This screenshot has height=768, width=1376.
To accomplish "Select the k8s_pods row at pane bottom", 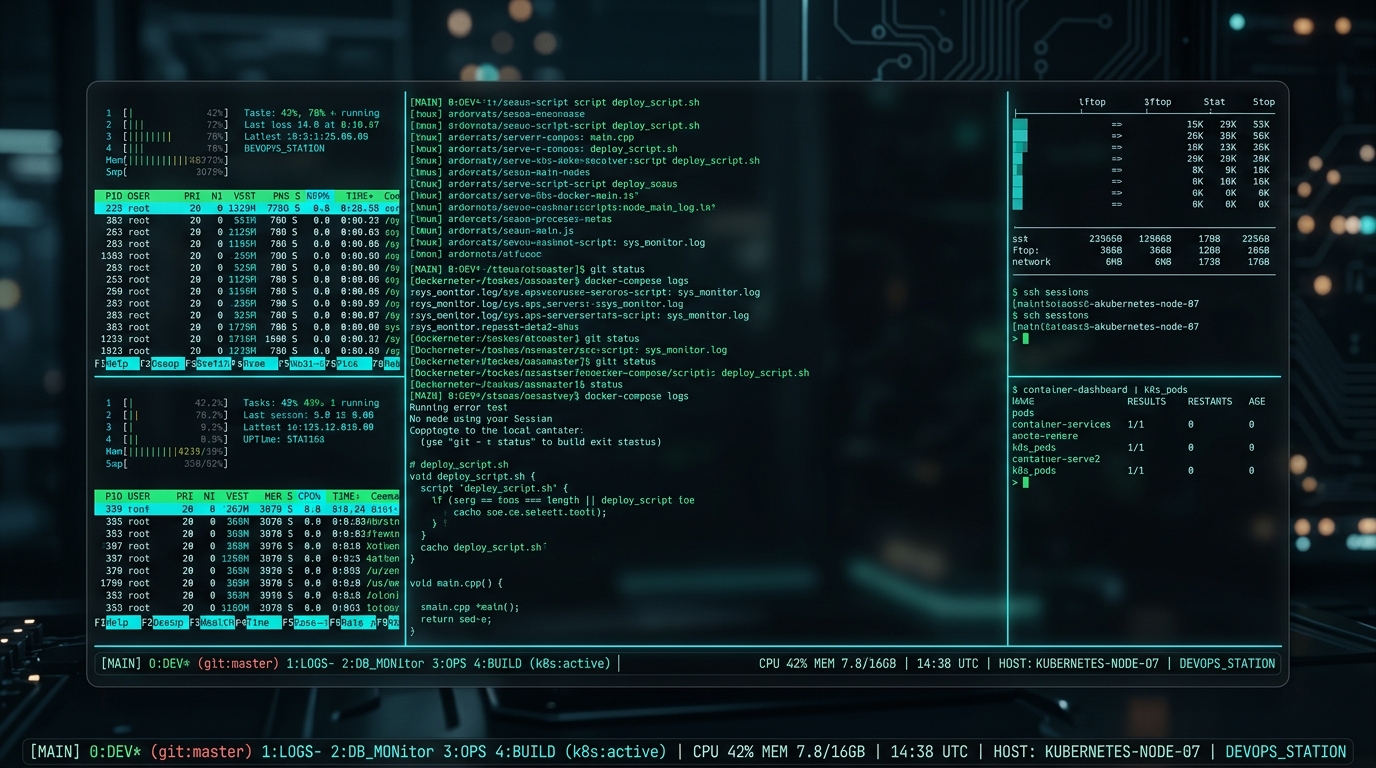I will (x=1133, y=470).
